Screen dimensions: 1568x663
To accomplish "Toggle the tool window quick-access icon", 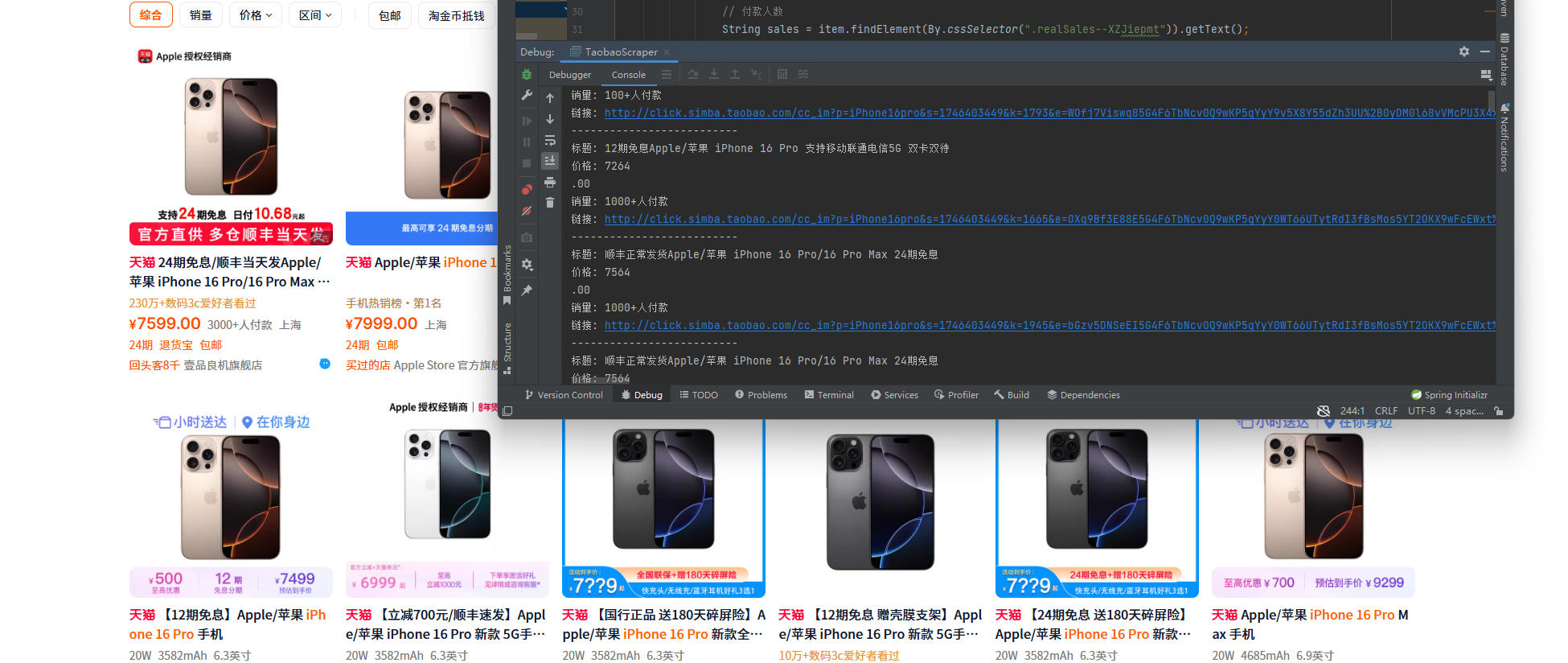I will pyautogui.click(x=507, y=411).
